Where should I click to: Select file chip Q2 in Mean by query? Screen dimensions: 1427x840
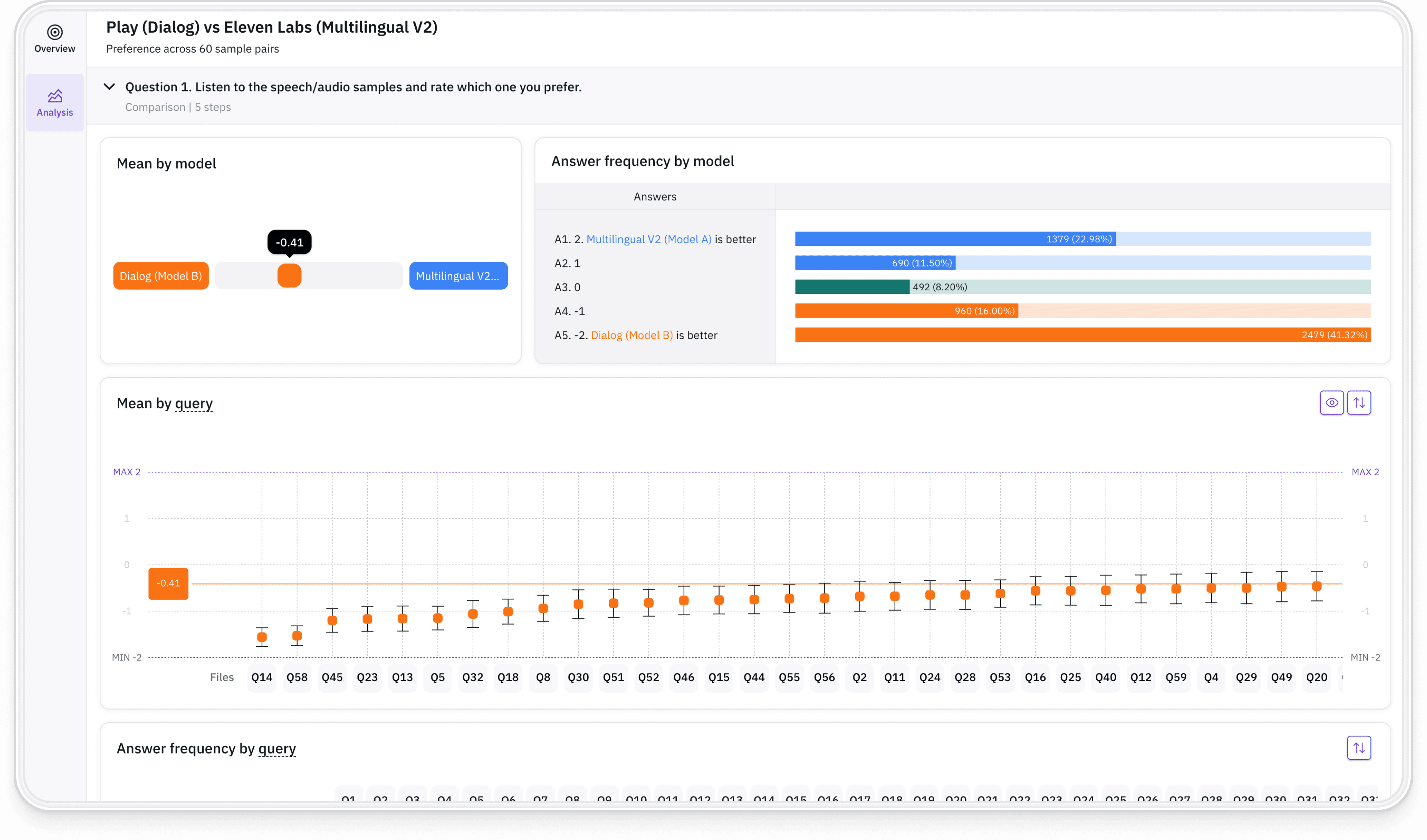click(x=860, y=677)
